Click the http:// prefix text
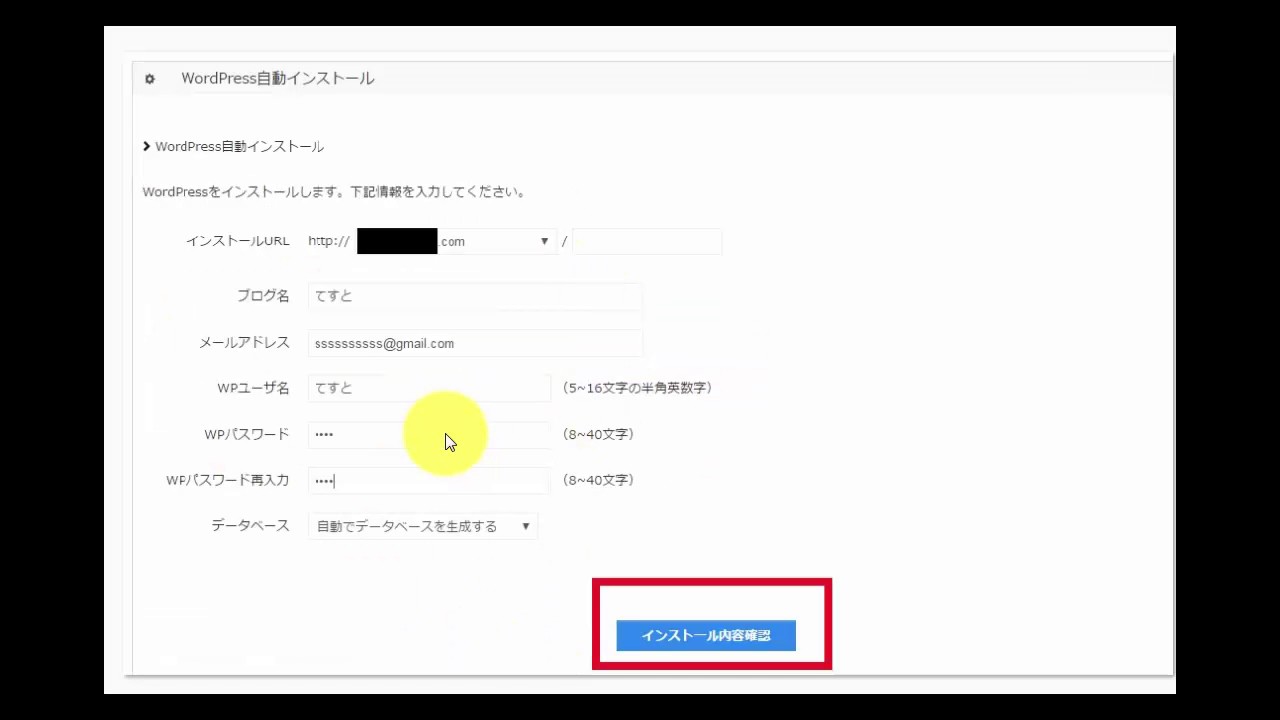The height and width of the screenshot is (720, 1280). click(x=329, y=241)
